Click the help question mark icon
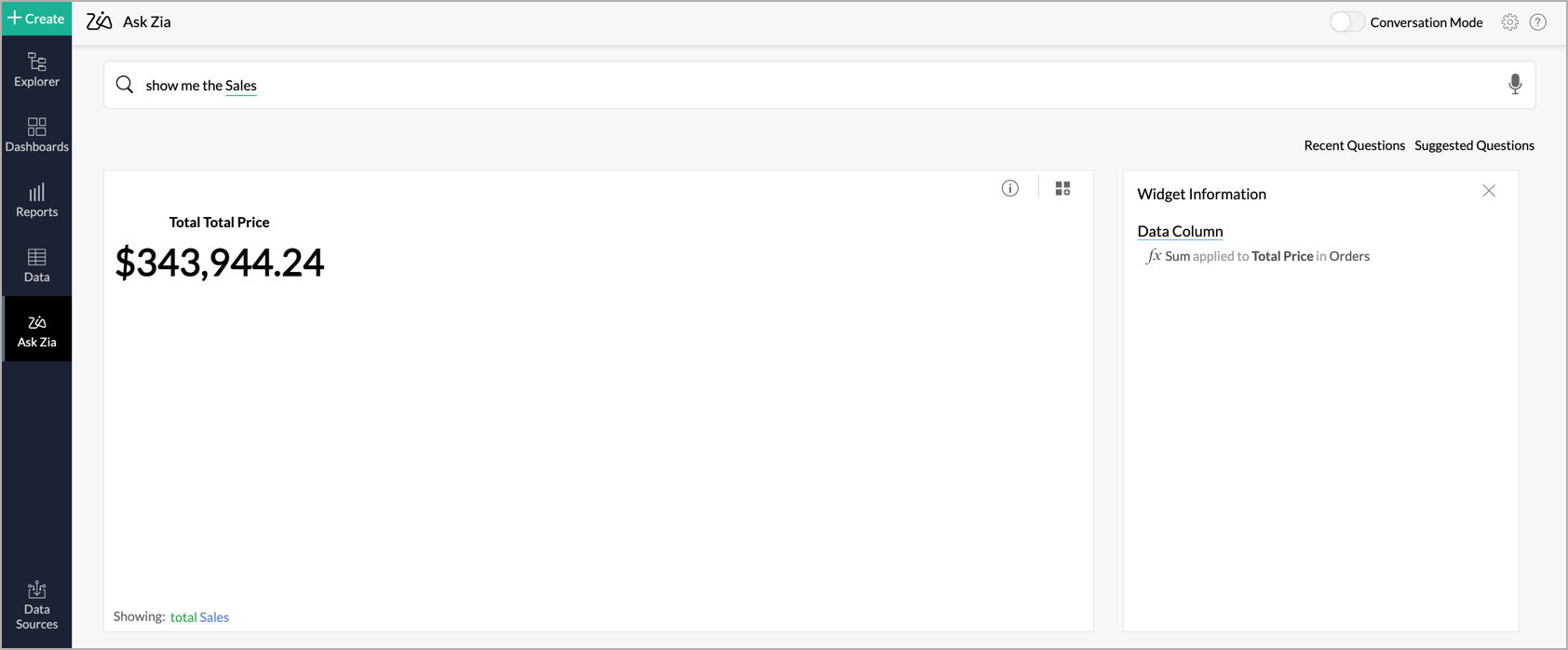 pos(1537,22)
